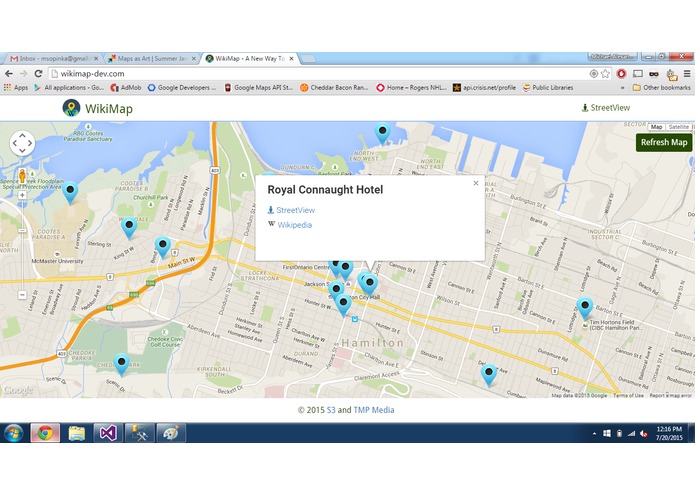This screenshot has height=494, width=695.
Task: Click the Refresh Map button
Action: (664, 142)
